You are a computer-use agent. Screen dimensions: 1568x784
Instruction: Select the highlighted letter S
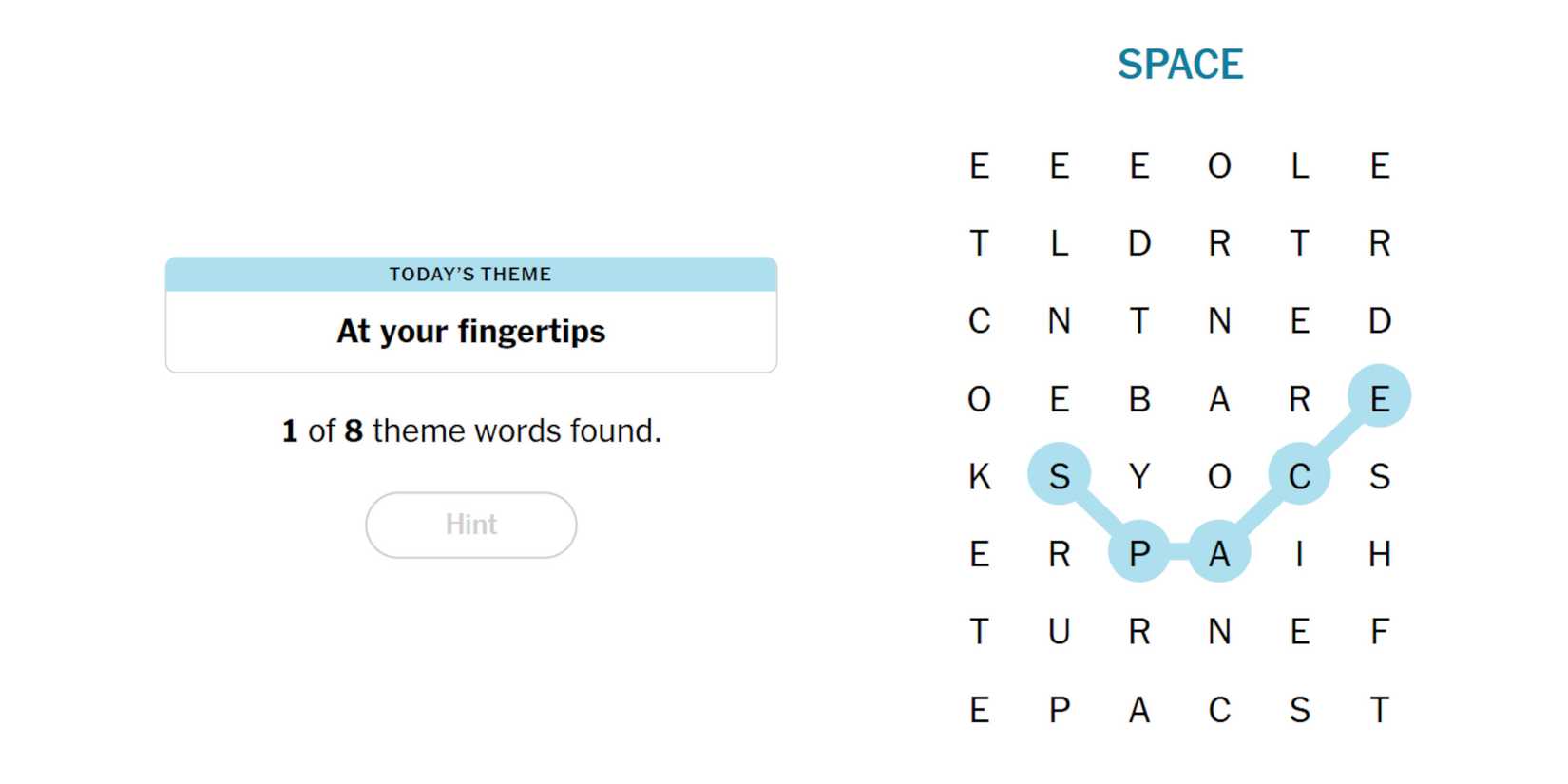[1059, 474]
